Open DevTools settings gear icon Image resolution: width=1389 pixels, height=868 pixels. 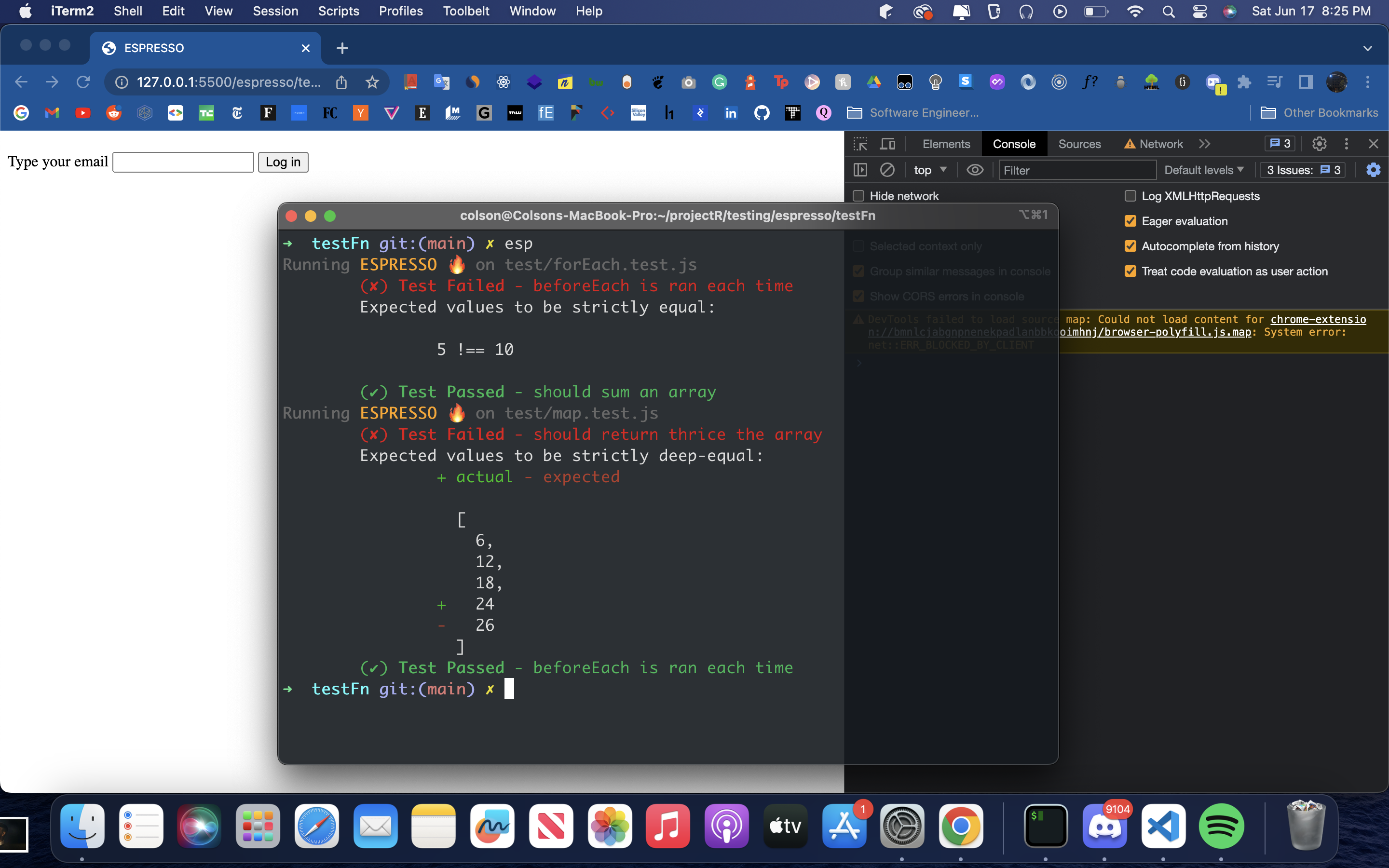coord(1319,144)
